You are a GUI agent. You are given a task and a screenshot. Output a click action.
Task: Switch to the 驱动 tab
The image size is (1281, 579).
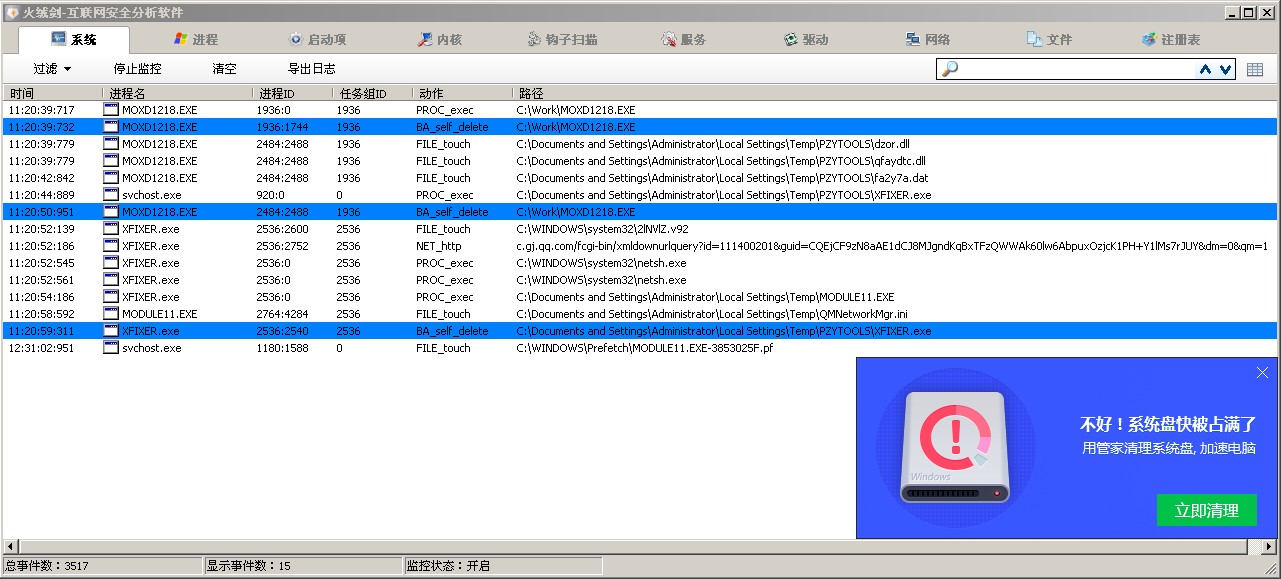[806, 40]
